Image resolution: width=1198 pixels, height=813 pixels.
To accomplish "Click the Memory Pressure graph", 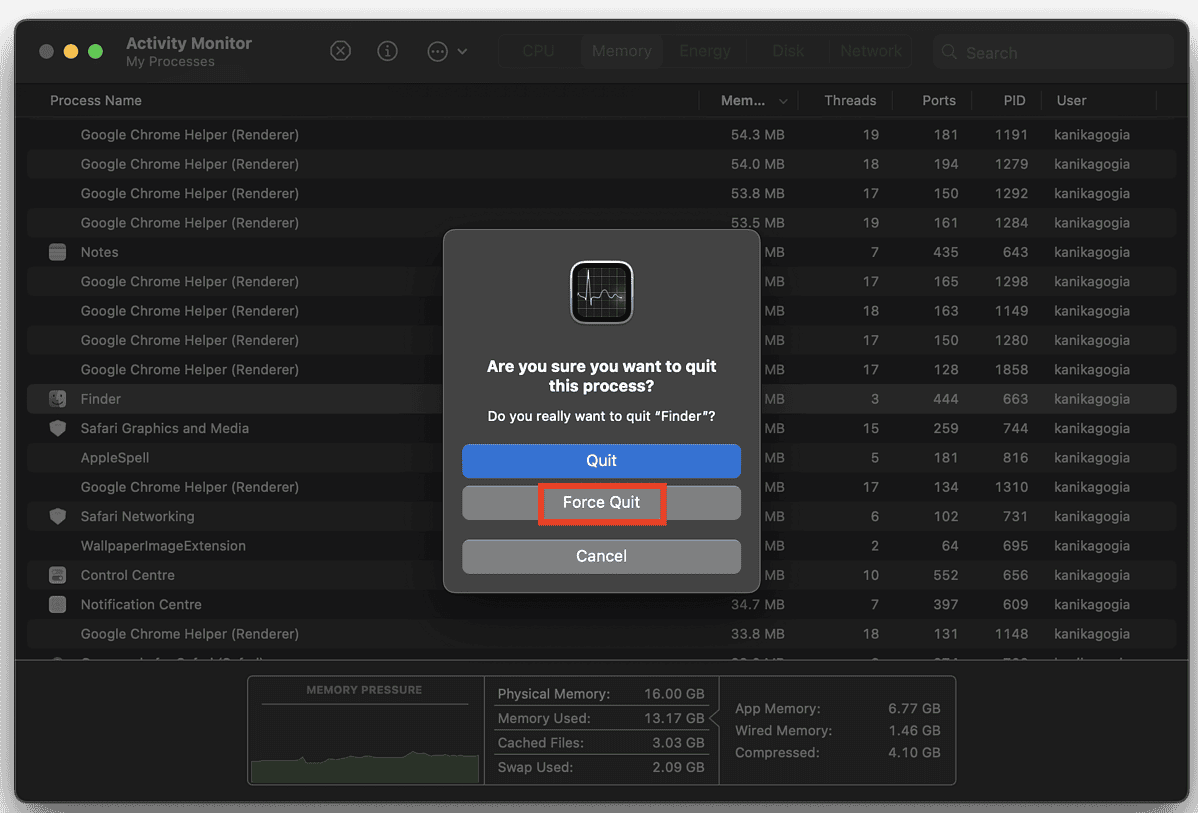I will [364, 741].
